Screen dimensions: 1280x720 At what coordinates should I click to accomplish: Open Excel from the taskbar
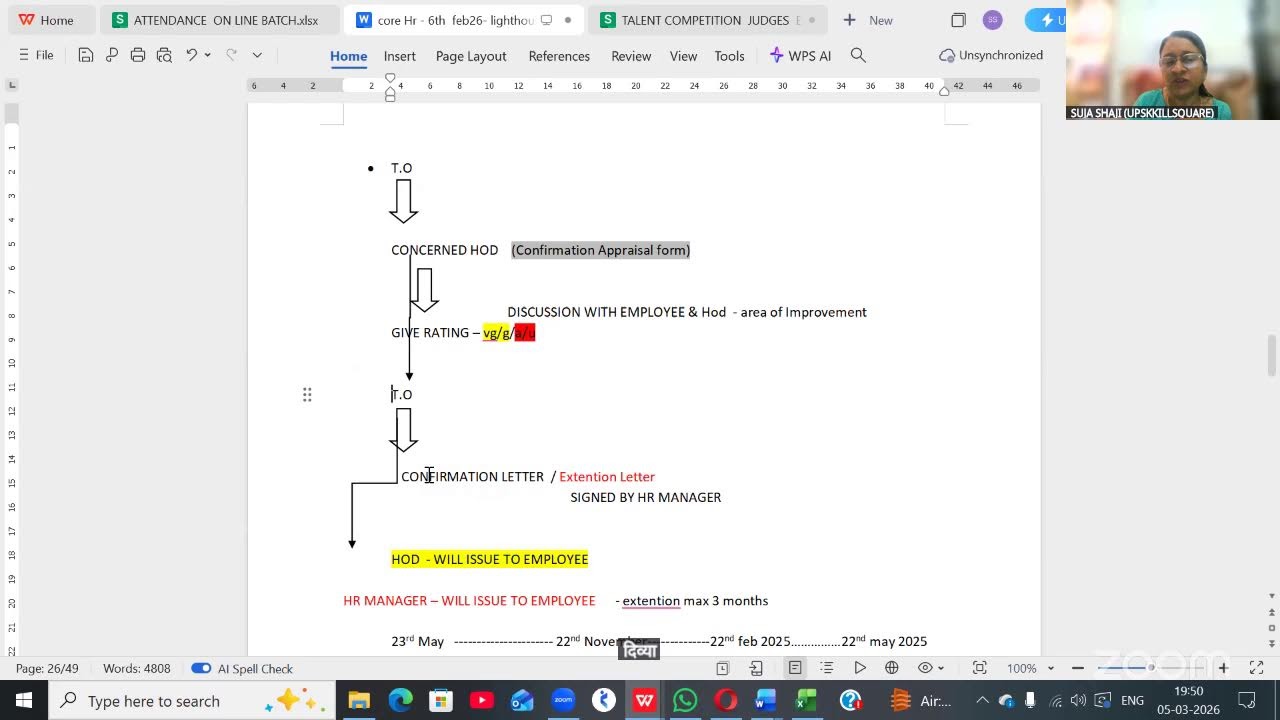pos(807,701)
